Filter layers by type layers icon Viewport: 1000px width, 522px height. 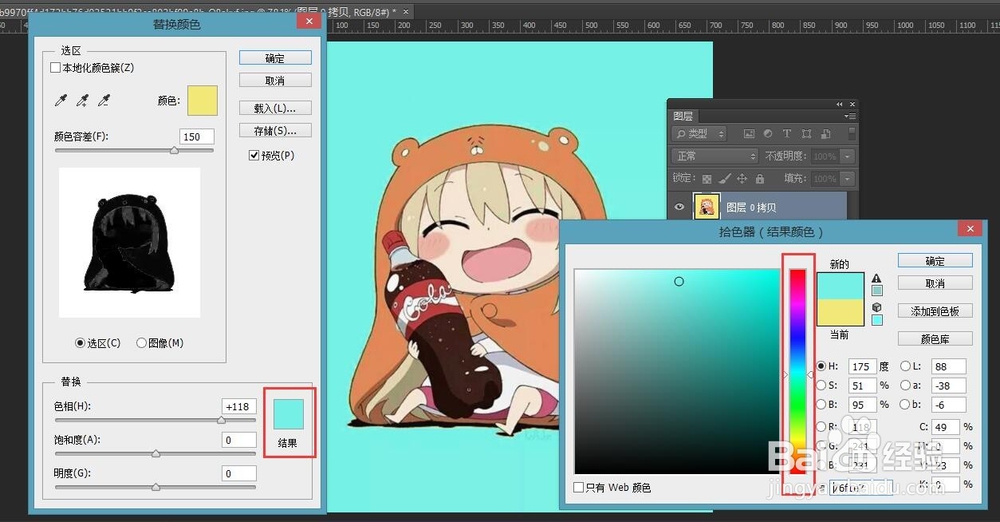click(787, 133)
